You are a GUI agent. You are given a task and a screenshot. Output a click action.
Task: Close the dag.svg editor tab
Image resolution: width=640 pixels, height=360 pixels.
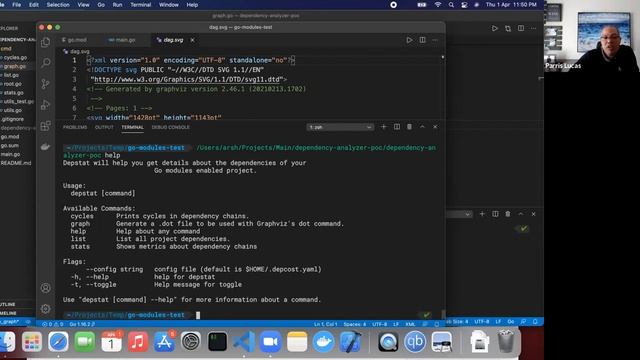point(192,40)
